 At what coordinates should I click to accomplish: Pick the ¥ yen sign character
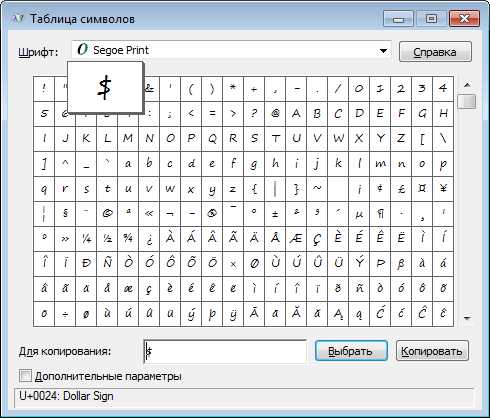pyautogui.click(x=443, y=189)
